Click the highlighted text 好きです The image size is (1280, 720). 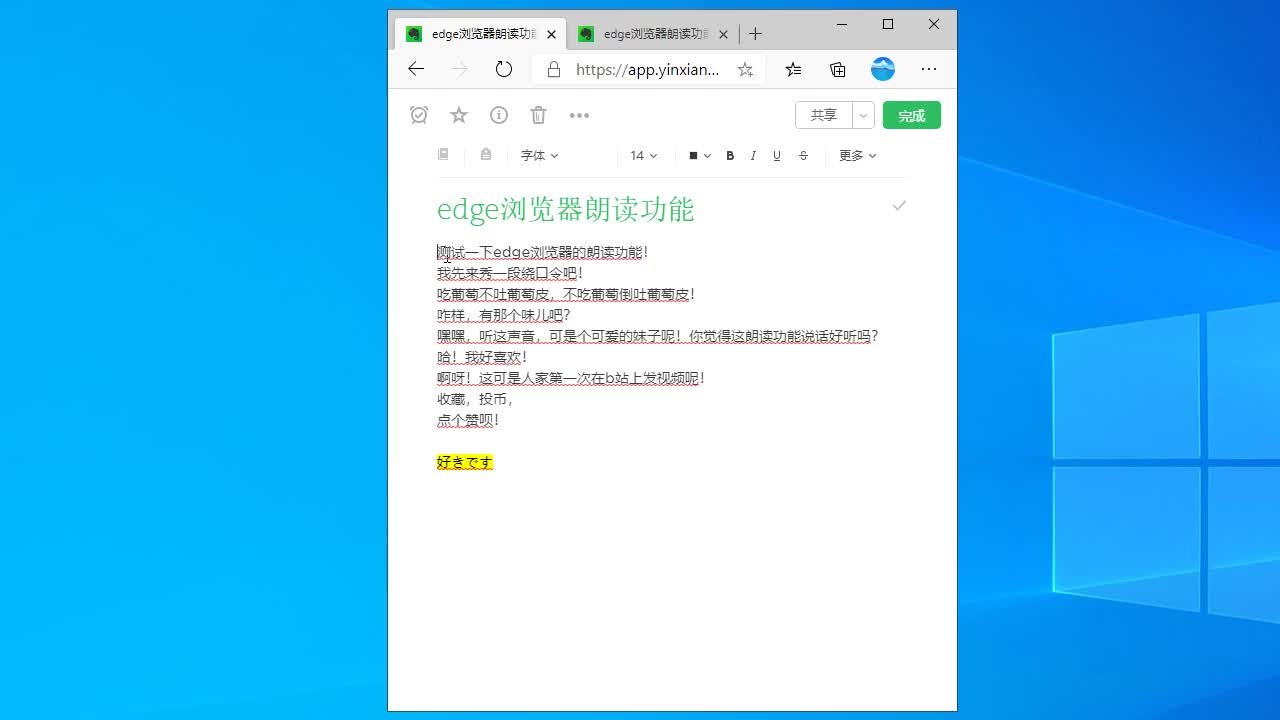click(465, 462)
